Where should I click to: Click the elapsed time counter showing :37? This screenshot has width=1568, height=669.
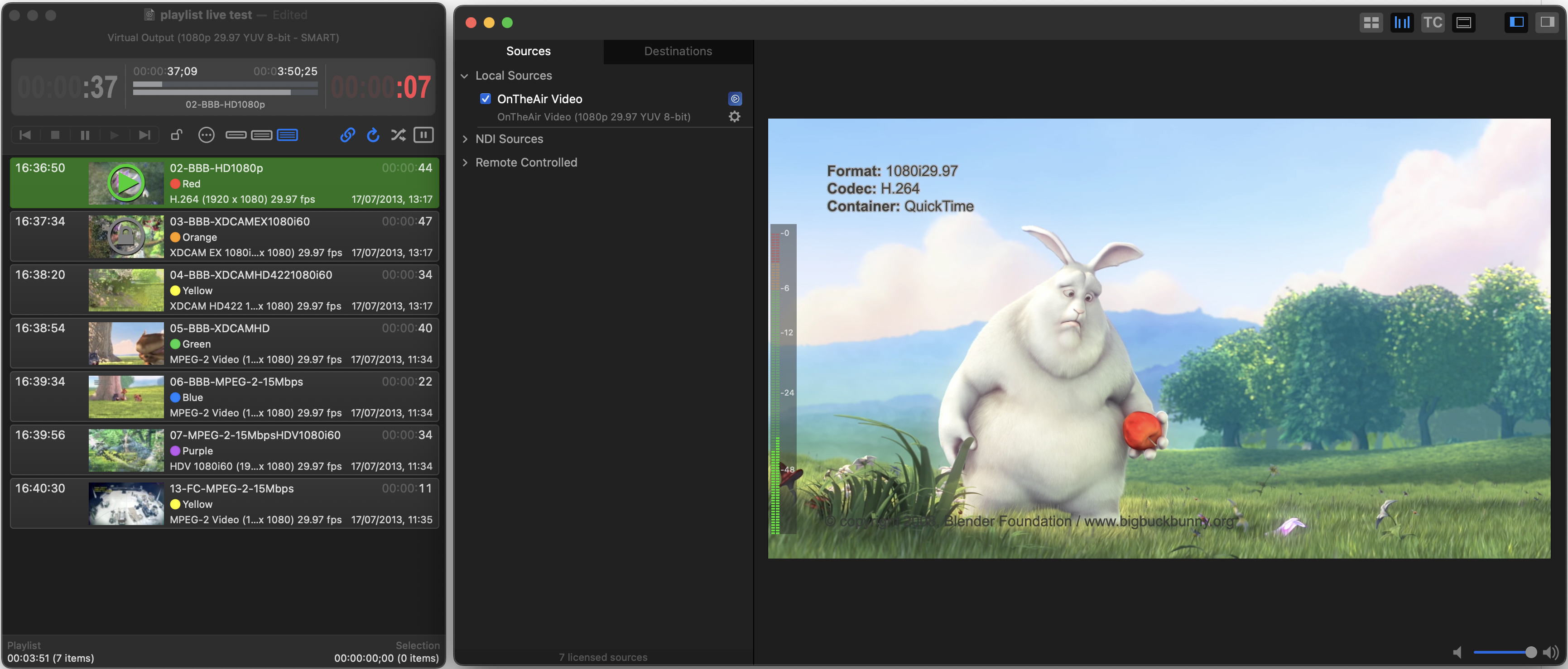click(68, 87)
